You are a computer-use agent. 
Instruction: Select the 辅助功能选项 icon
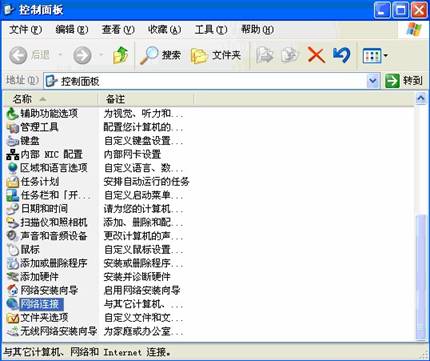coord(13,114)
